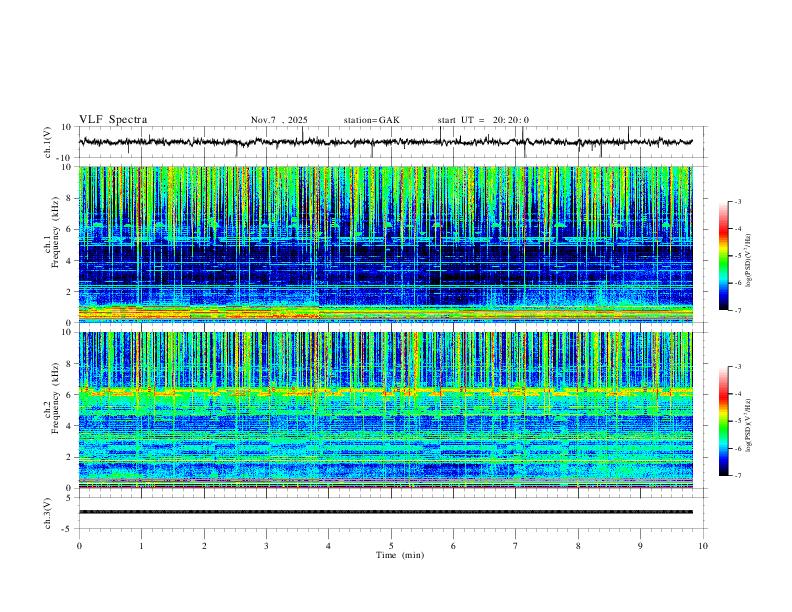Click the date label "Nov.7 , 2025"
Image resolution: width=792 pixels, height=612 pixels.
(x=279, y=120)
